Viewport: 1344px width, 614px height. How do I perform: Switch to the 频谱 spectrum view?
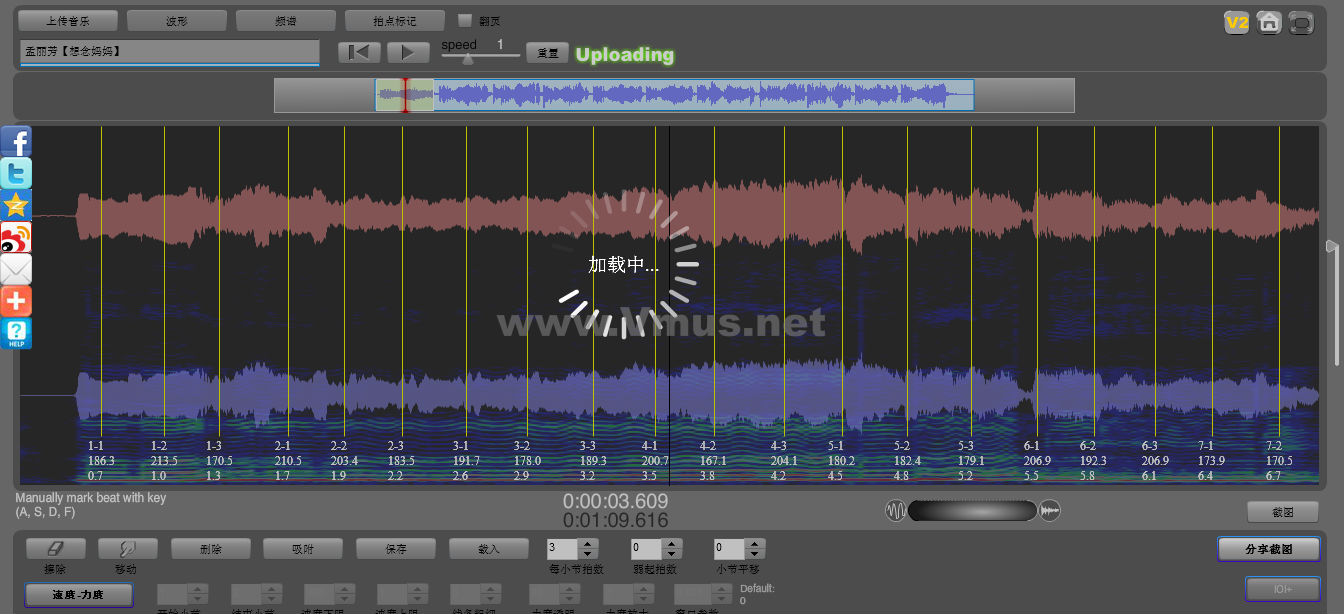(285, 20)
